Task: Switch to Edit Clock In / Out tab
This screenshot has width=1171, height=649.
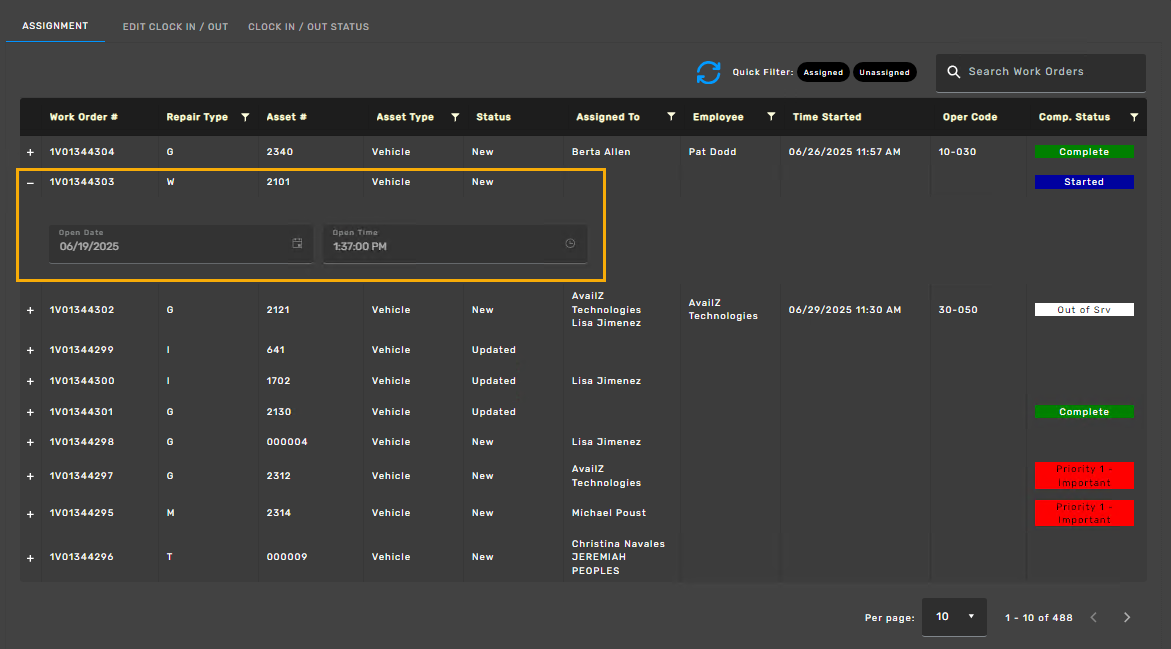Action: (175, 27)
